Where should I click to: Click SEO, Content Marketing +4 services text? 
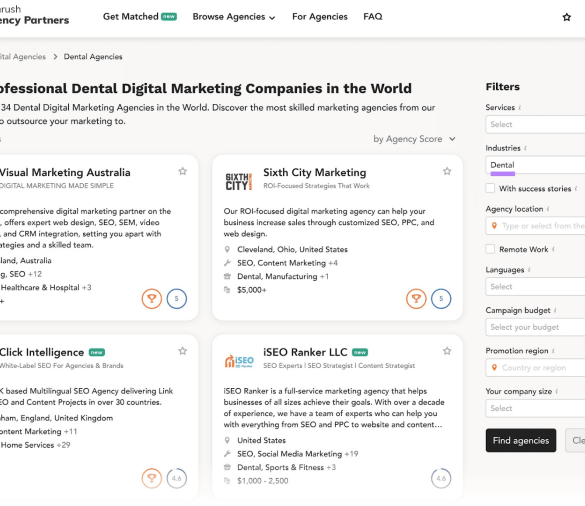click(x=287, y=263)
